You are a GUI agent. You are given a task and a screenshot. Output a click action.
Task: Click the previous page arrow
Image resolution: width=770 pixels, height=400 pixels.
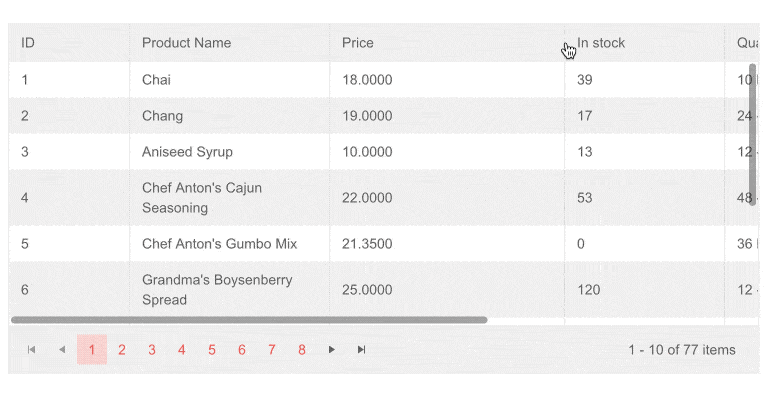62,350
